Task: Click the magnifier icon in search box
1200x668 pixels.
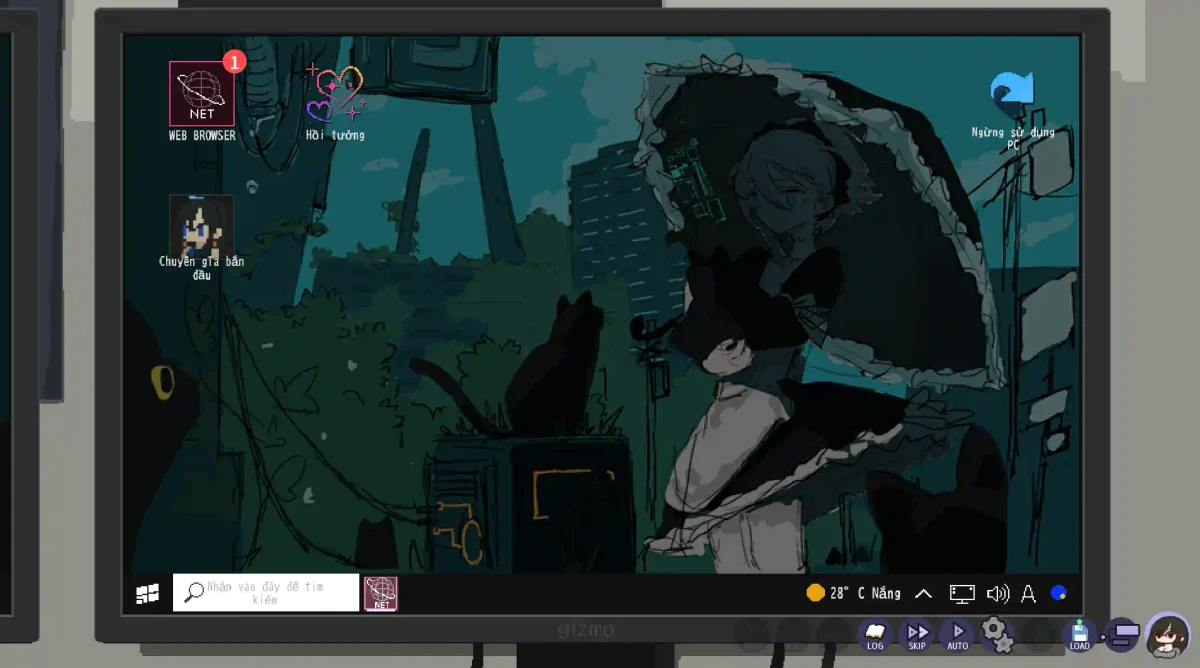Action: (x=194, y=592)
